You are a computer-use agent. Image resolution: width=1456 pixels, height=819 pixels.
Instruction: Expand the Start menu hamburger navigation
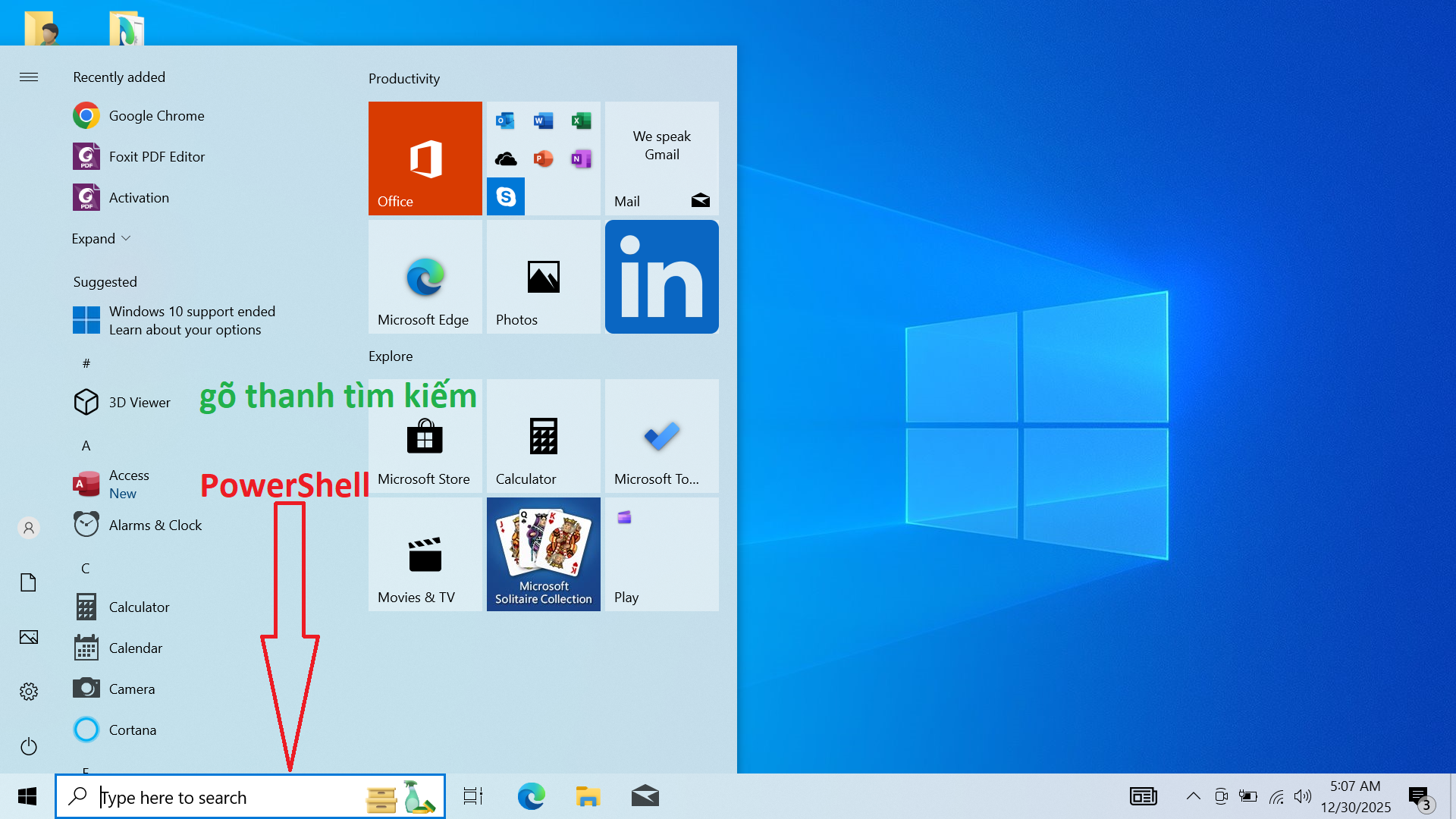tap(29, 77)
